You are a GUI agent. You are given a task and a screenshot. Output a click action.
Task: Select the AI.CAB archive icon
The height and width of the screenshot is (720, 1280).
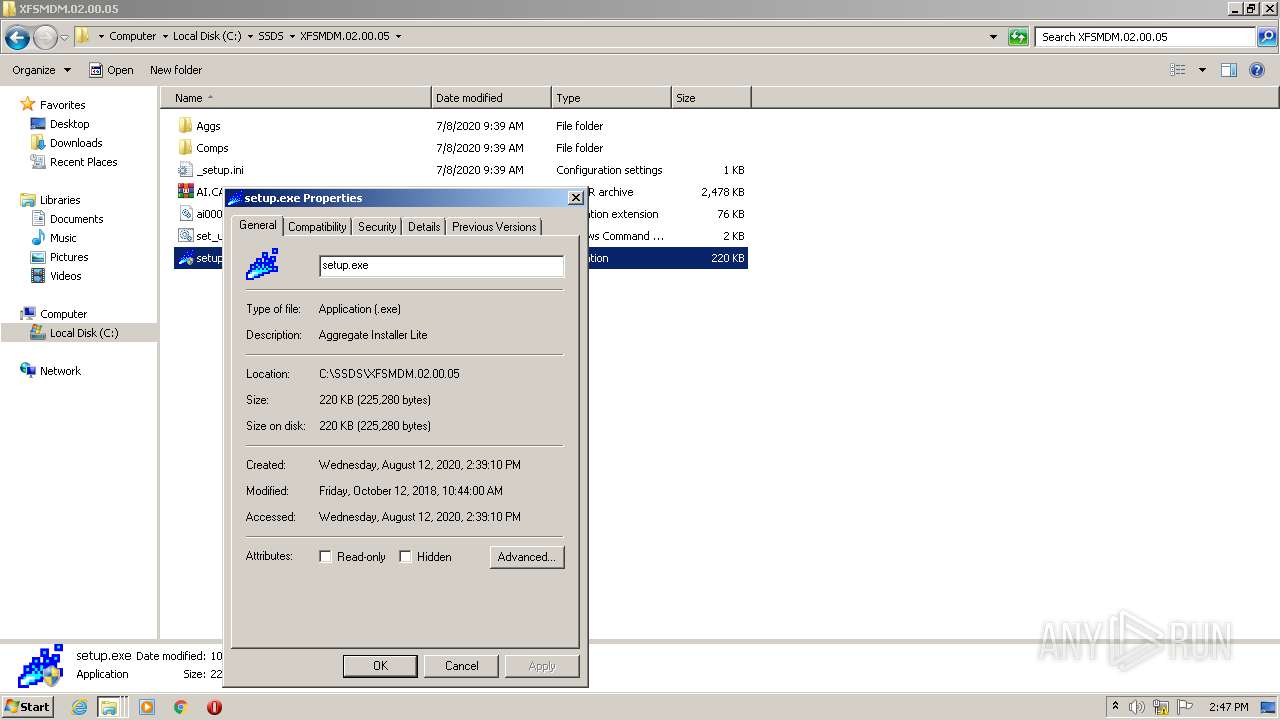tap(185, 192)
